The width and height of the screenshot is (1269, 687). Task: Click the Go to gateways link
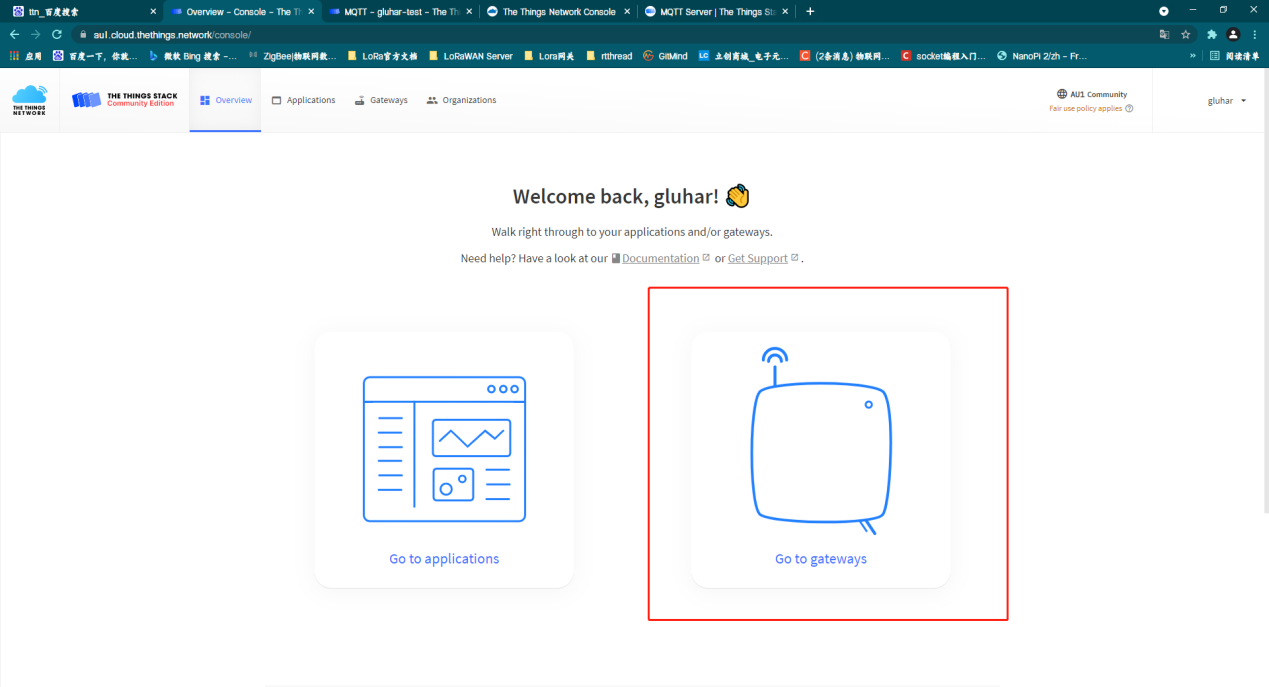tap(820, 559)
